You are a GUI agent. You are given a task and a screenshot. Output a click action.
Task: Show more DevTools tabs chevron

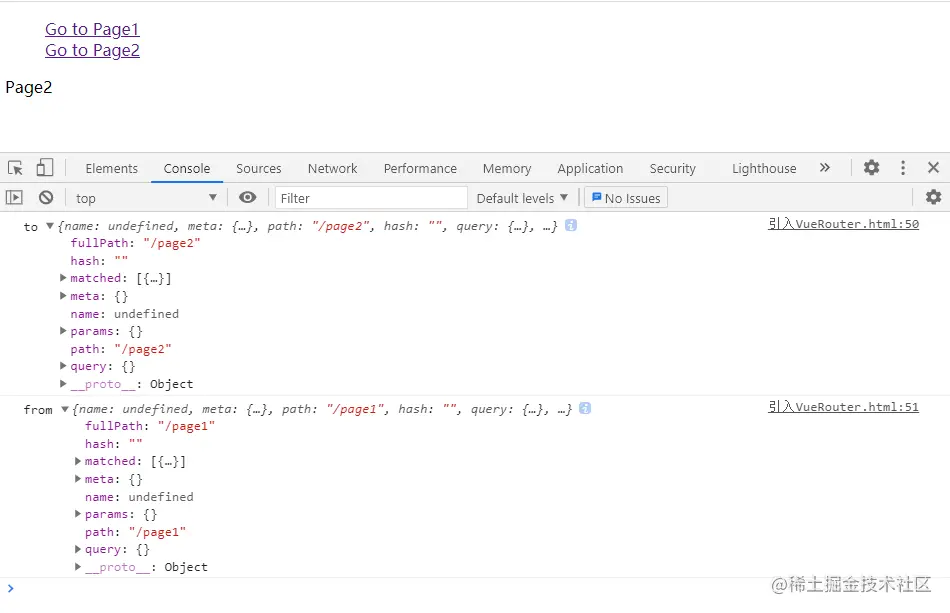(x=825, y=168)
